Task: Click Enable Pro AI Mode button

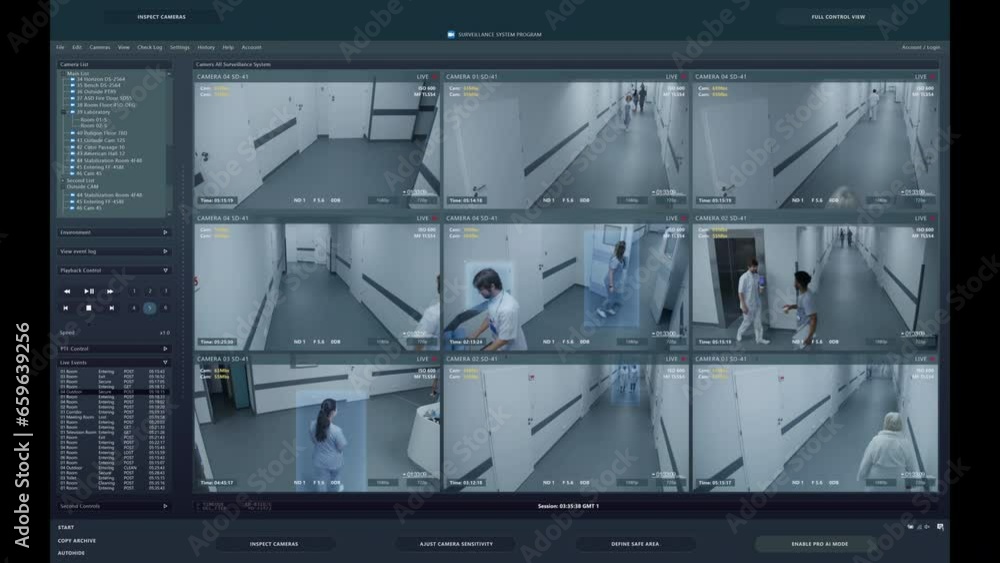Action: (820, 544)
